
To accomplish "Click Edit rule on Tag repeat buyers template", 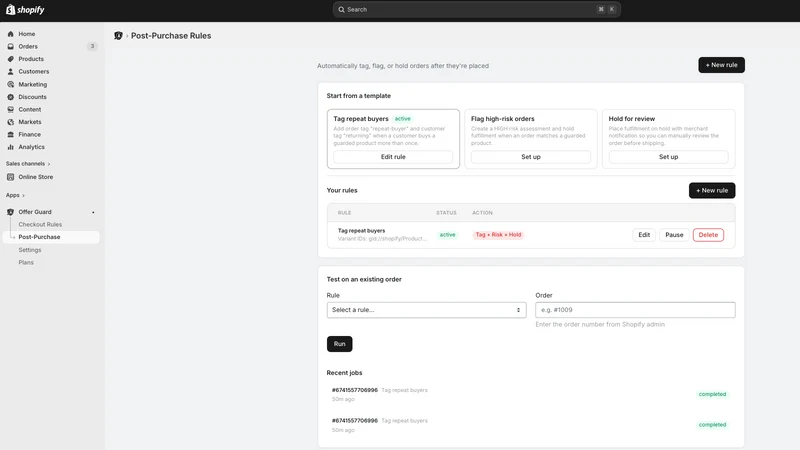I will click(x=393, y=157).
